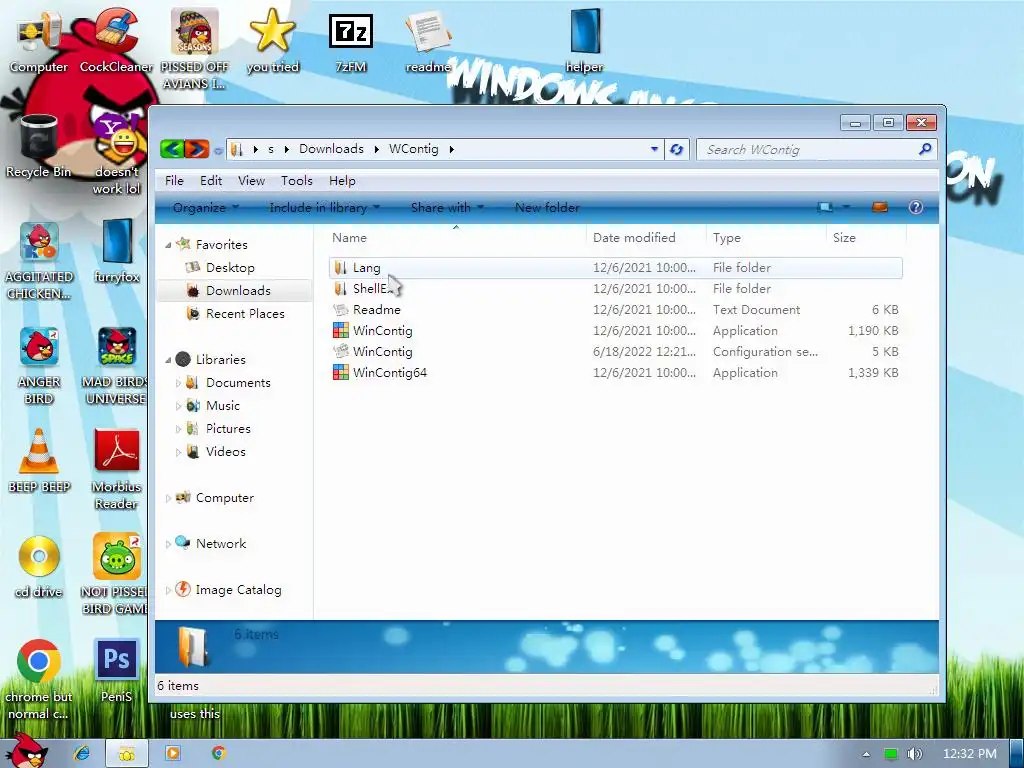
Task: Select the WinContig configuration settings file
Action: tap(616, 351)
